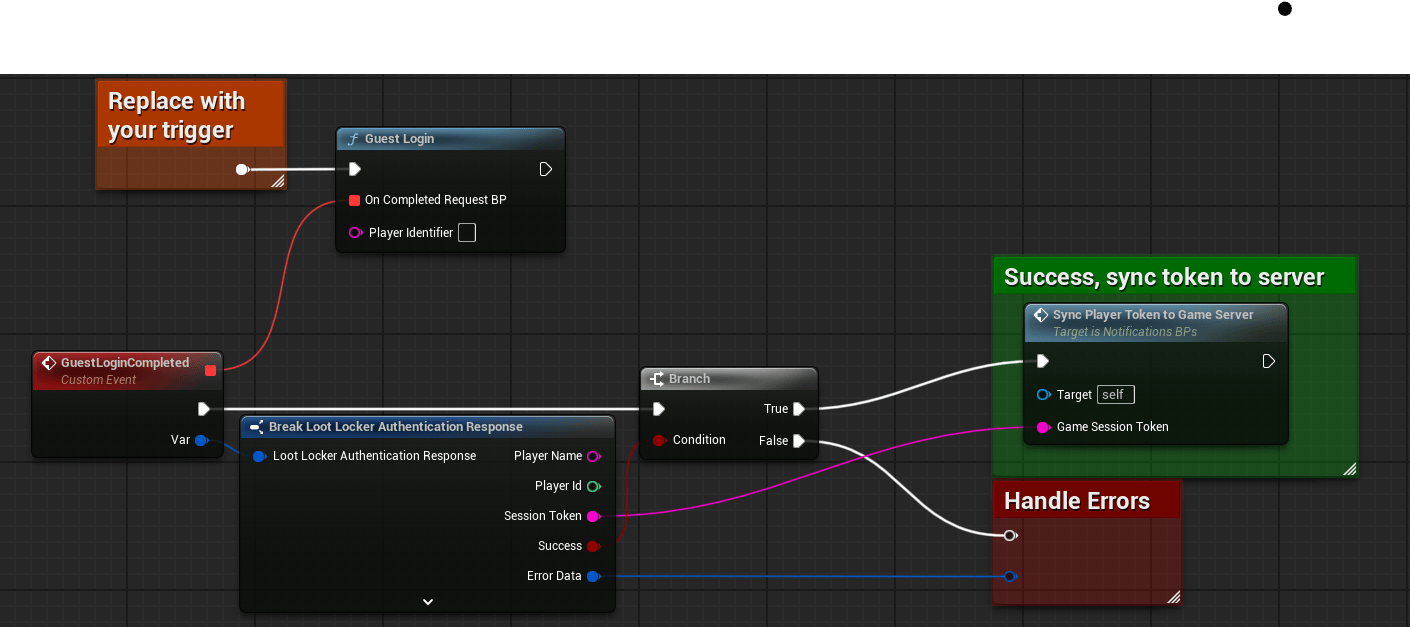Select the Handle Errors comment header
Image resolution: width=1410 pixels, height=627 pixels.
[x=1077, y=501]
